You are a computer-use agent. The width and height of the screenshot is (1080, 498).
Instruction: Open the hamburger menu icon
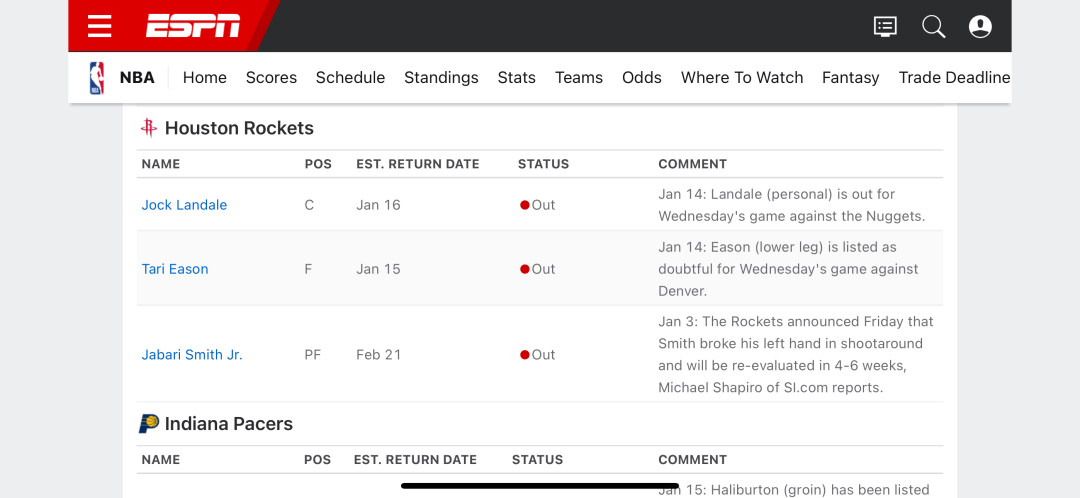pos(100,26)
